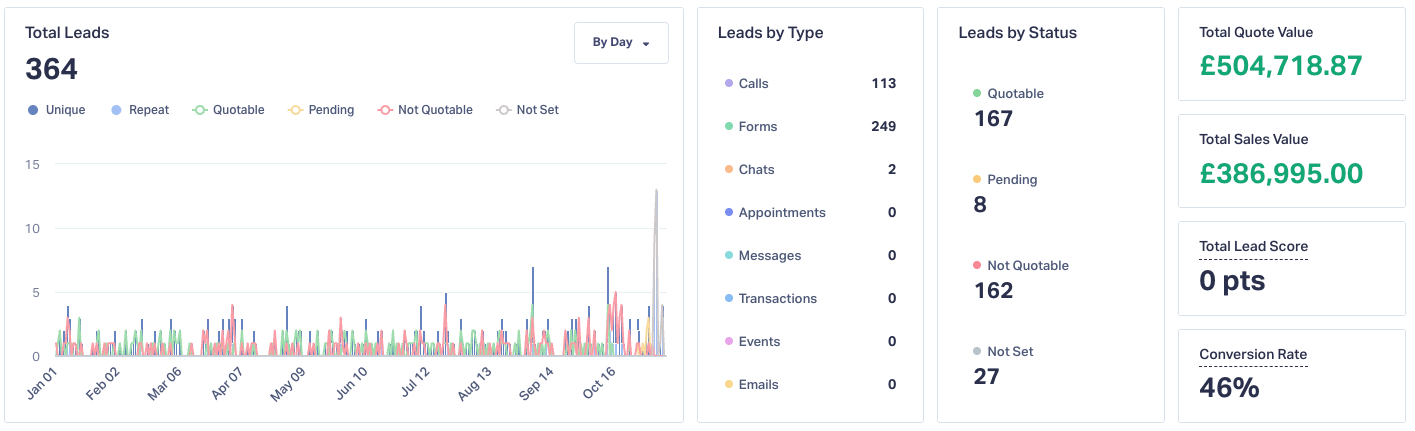Image resolution: width=1415 pixels, height=431 pixels.
Task: Toggle the Unique series in chart legend
Action: (58, 110)
